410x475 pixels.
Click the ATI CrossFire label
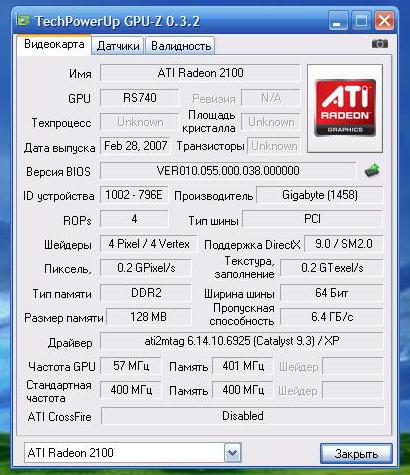[59, 417]
